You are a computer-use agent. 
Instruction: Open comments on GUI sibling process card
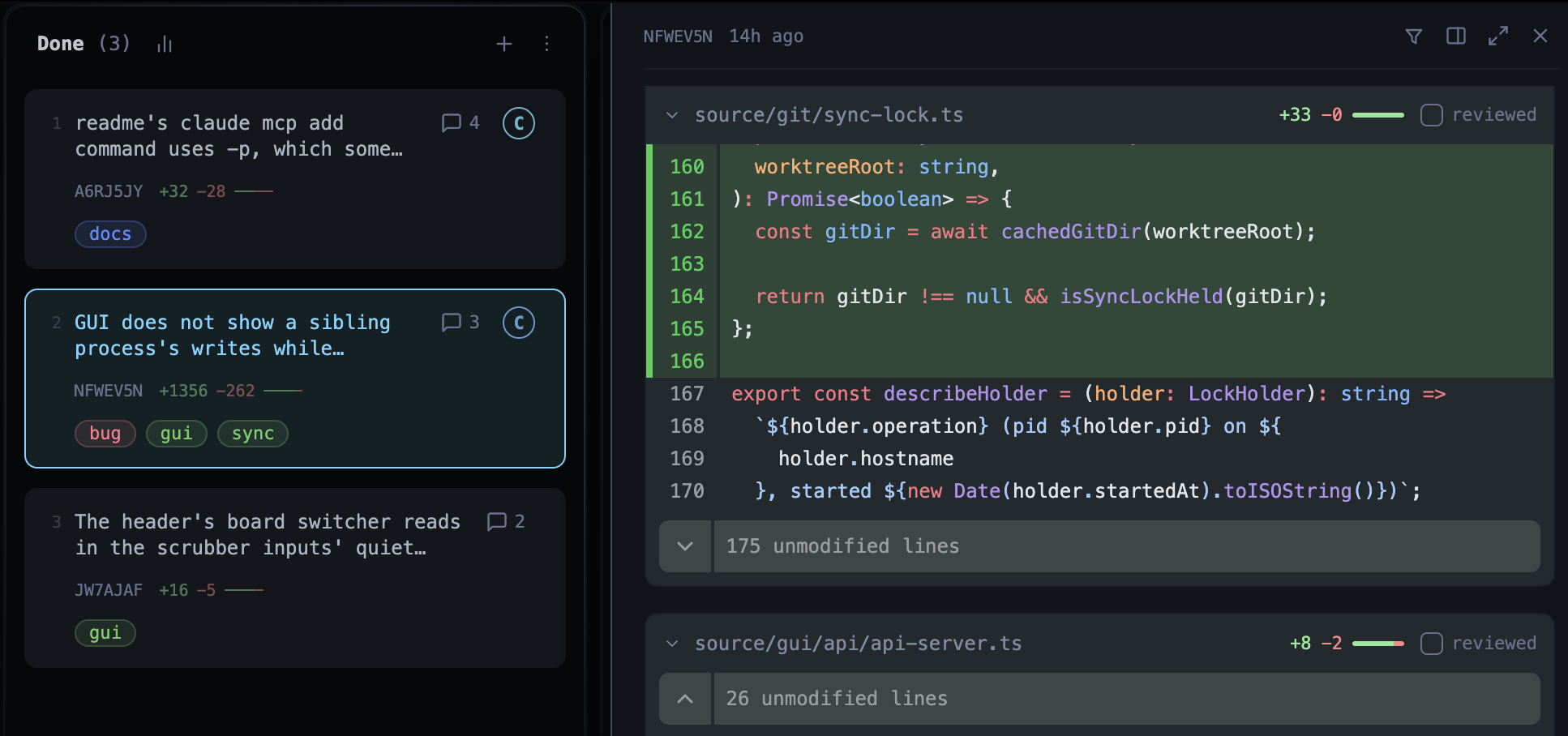(461, 322)
